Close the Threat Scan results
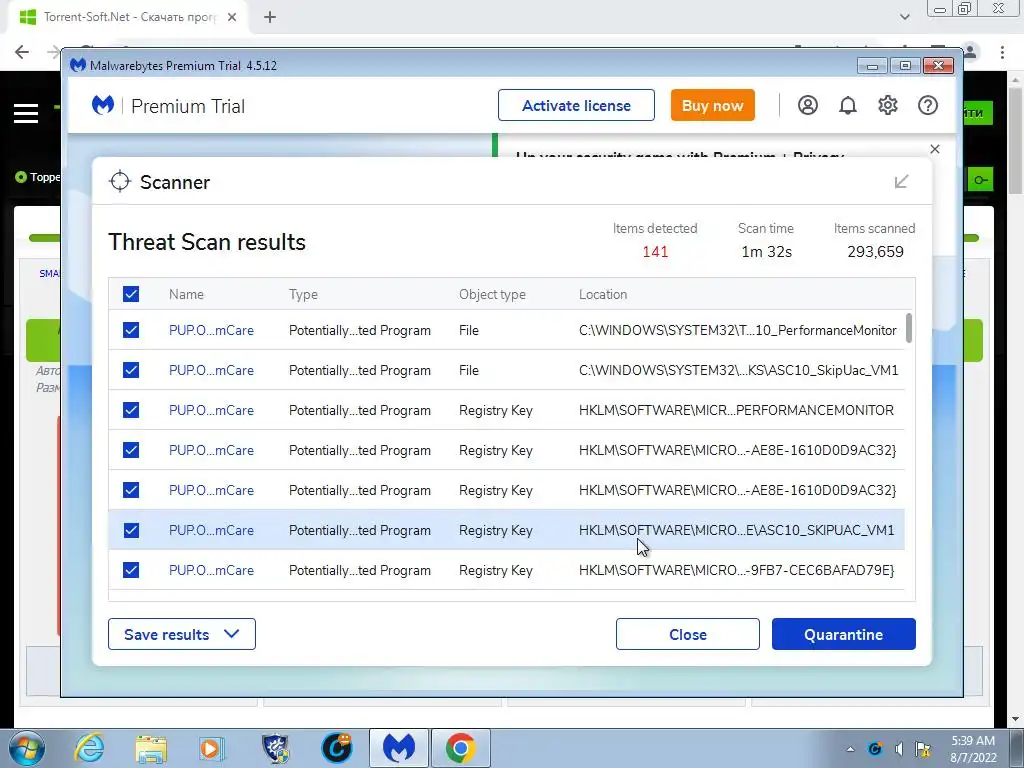The width and height of the screenshot is (1024, 768). (x=688, y=634)
